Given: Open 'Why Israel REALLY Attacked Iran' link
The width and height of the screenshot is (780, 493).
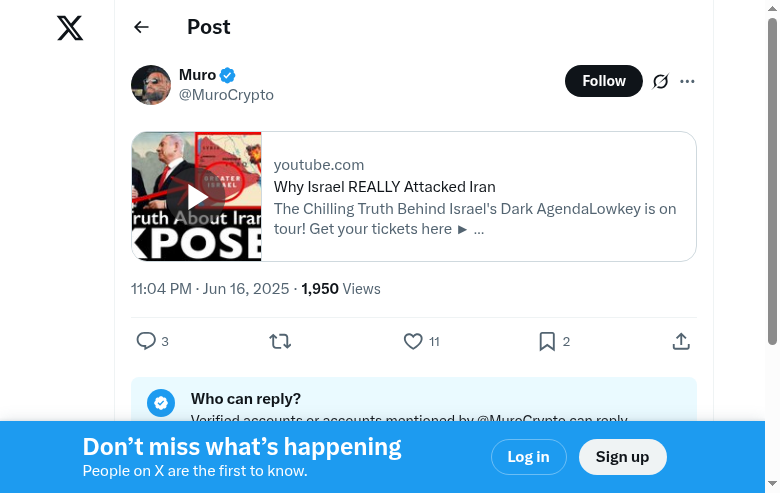Looking at the screenshot, I should tap(385, 187).
